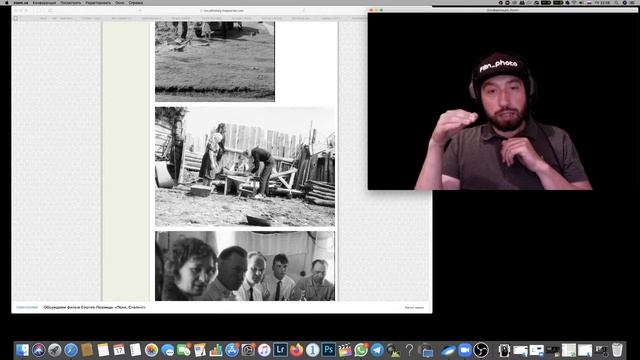
Task: Open the zoom.us application menu
Action: 20,2
